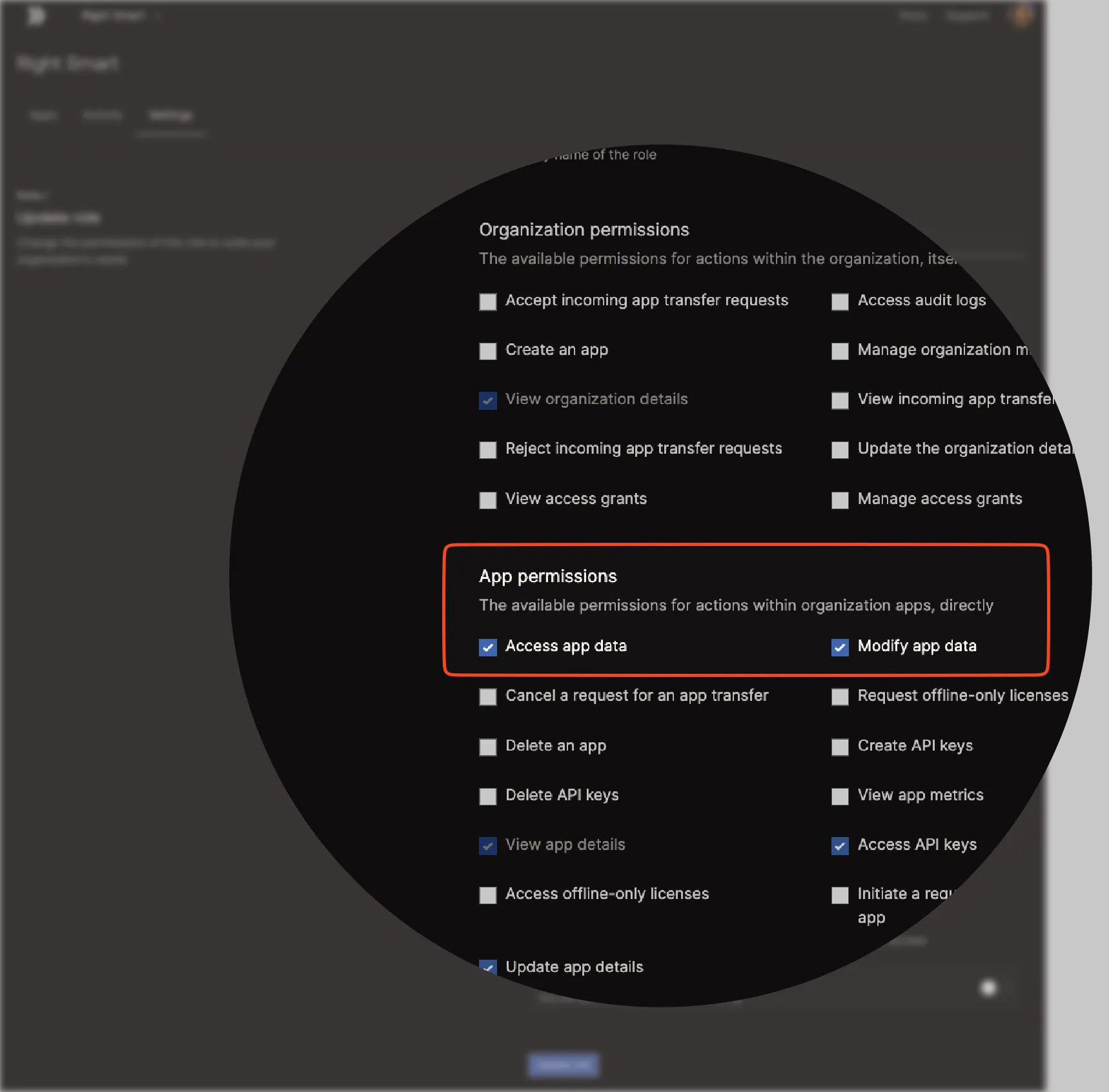
Task: Tick the Create an app checkbox
Action: [x=488, y=350]
